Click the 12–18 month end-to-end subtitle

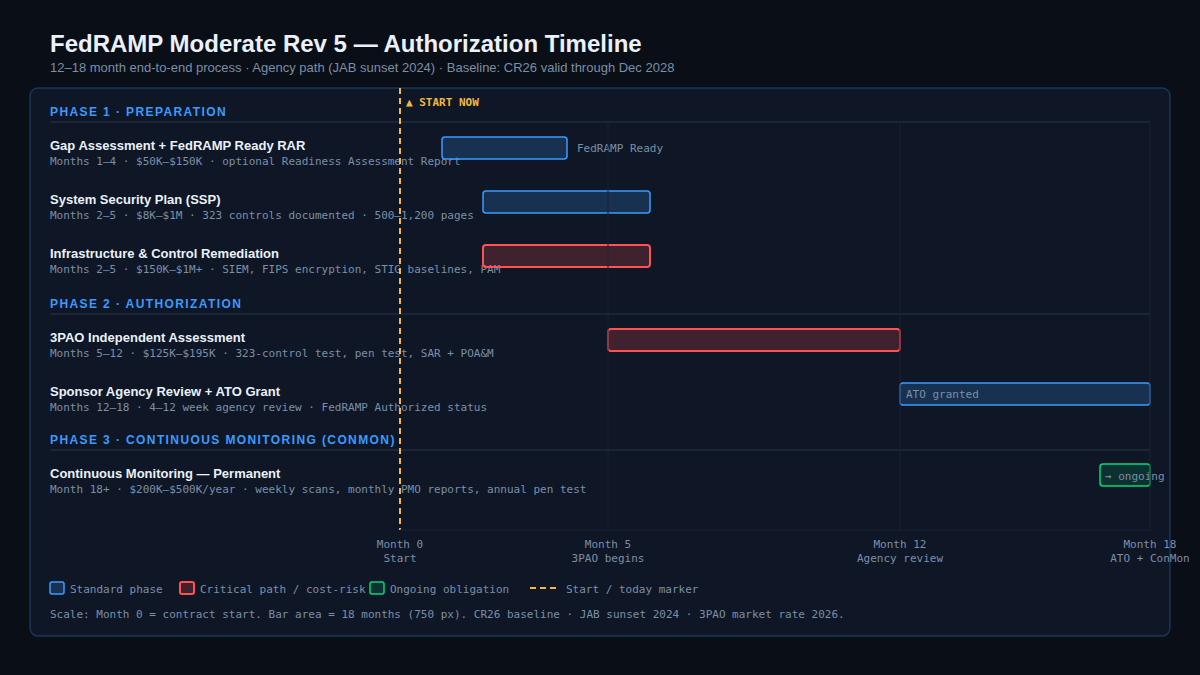coord(362,68)
